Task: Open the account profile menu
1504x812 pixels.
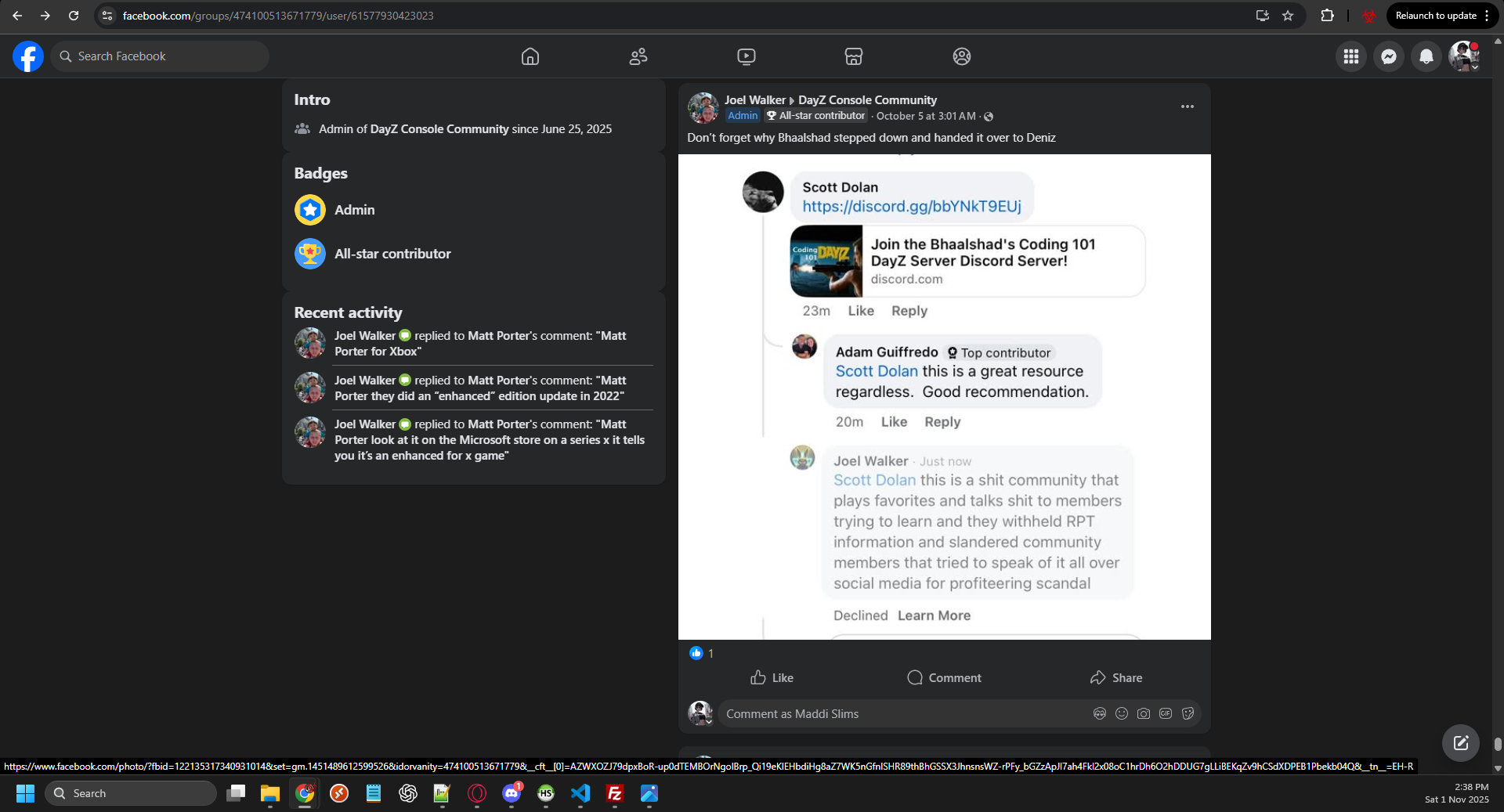Action: point(1464,56)
